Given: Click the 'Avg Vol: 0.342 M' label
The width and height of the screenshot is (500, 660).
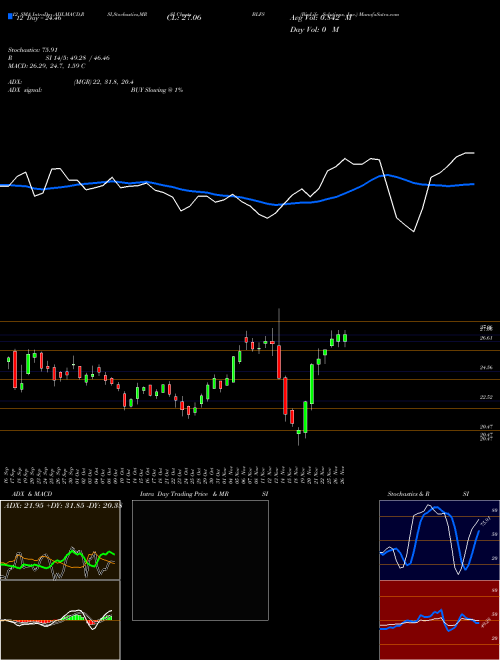Looking at the screenshot, I should coord(321,18).
